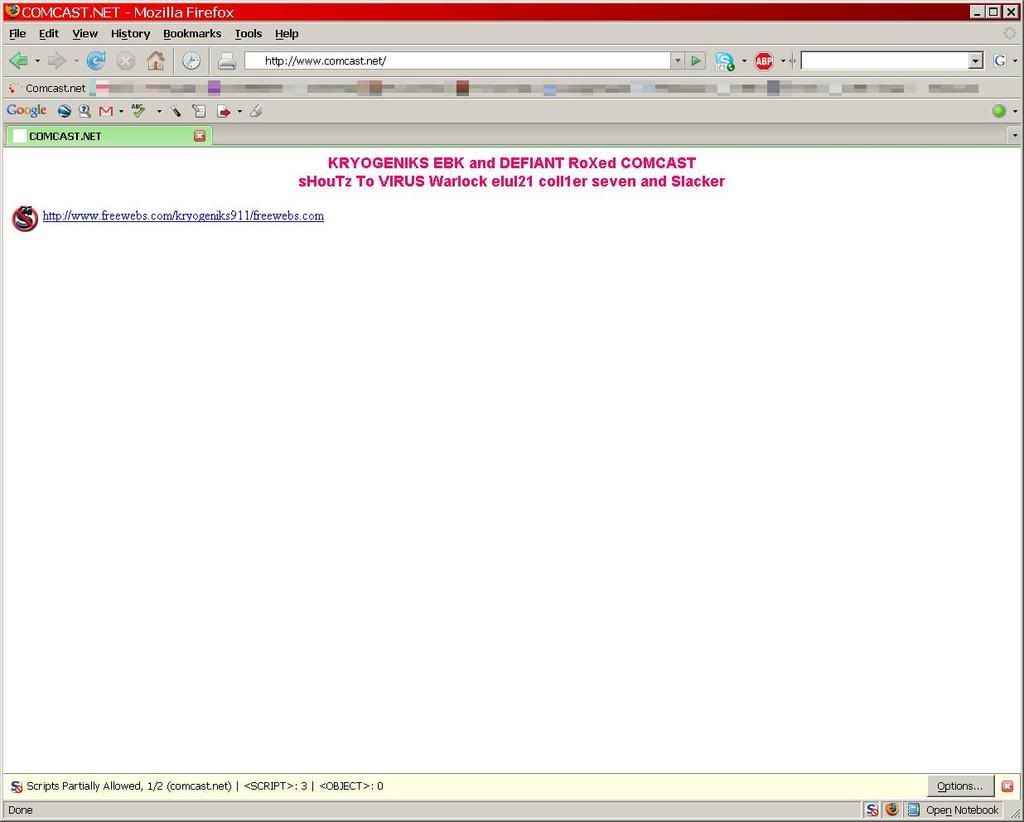Open the Gmail dropdown arrow on the Google Toolbar

[x=121, y=112]
